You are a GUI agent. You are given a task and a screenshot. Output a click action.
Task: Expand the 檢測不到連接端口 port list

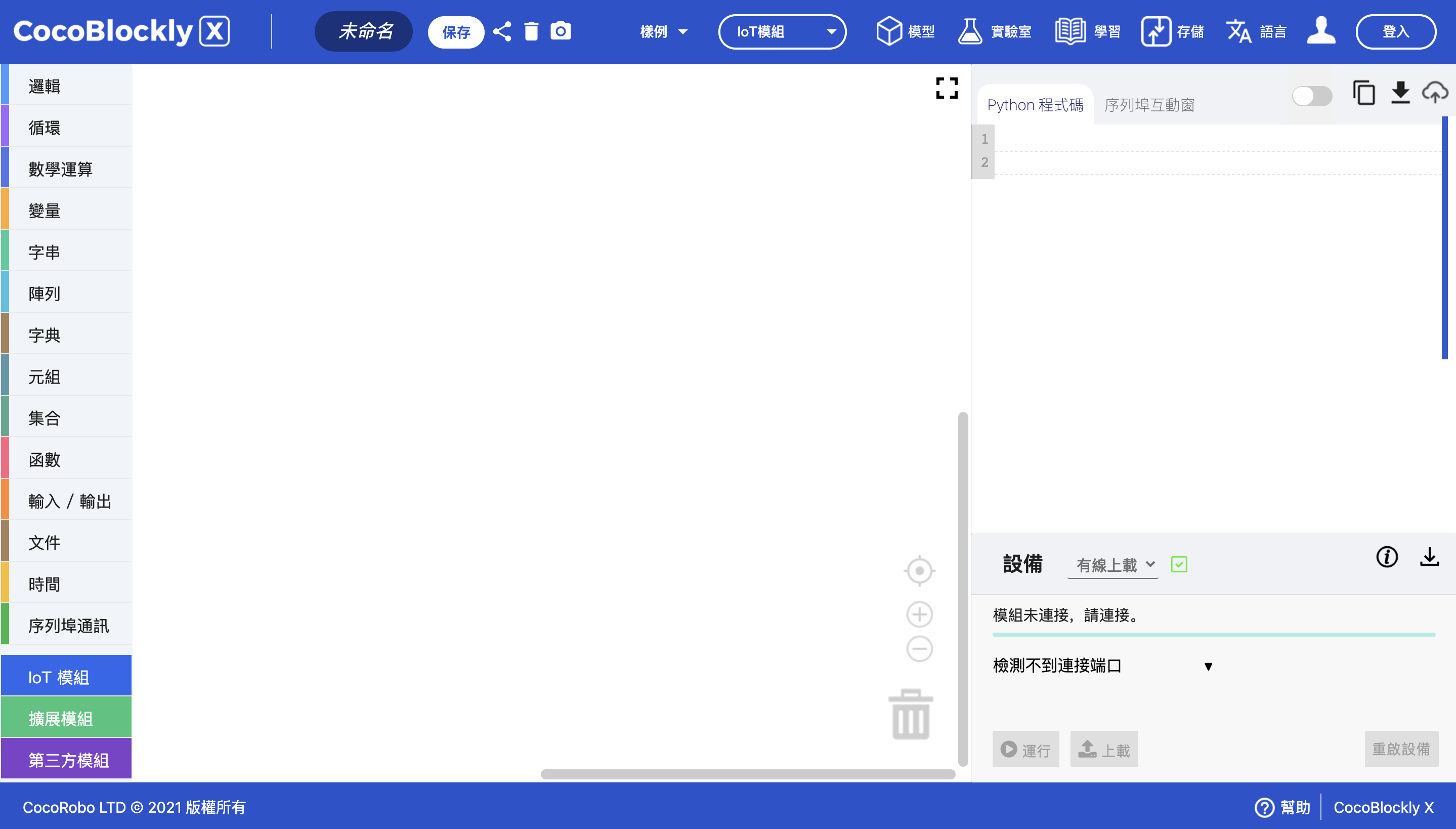[1208, 666]
